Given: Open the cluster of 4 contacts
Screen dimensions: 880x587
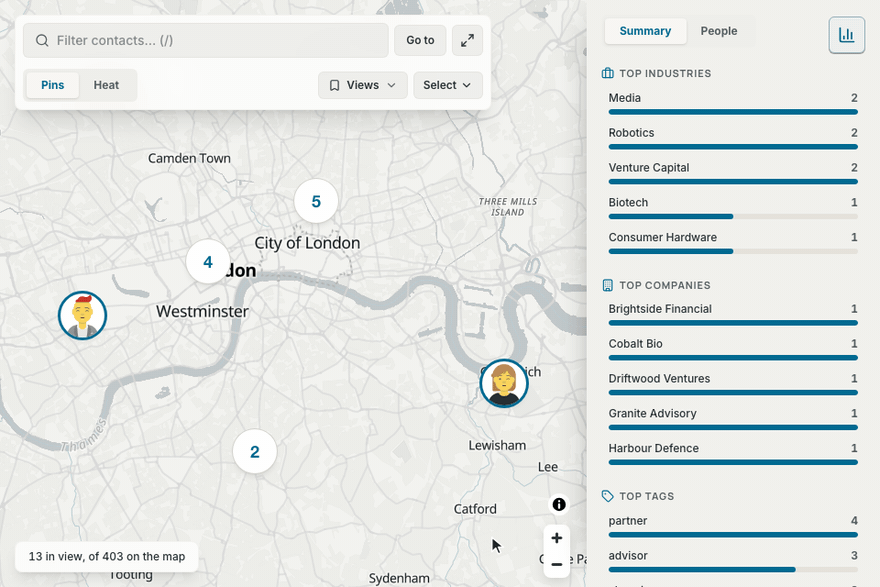Looking at the screenshot, I should pos(208,262).
